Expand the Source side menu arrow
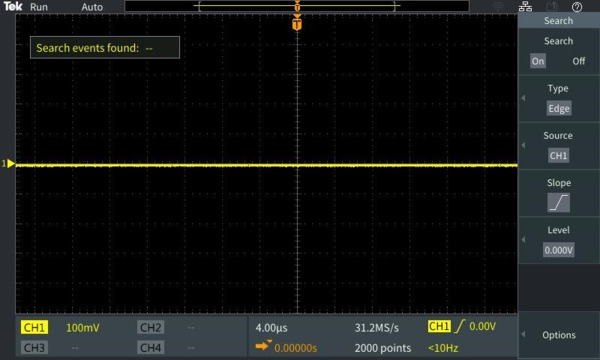This screenshot has width=600, height=360. 523,145
